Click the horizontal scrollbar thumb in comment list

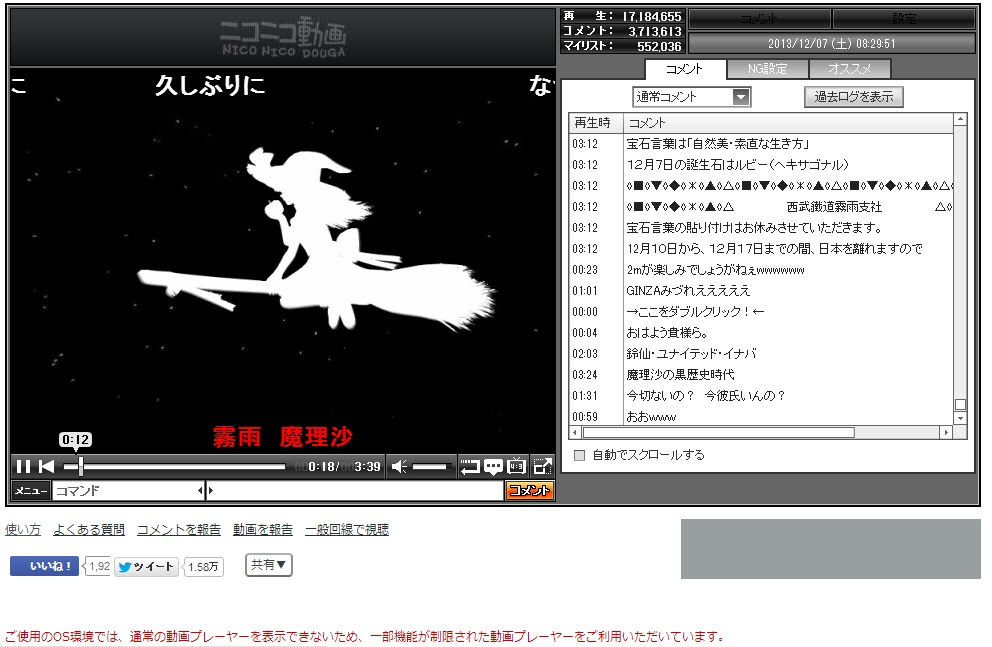click(719, 433)
